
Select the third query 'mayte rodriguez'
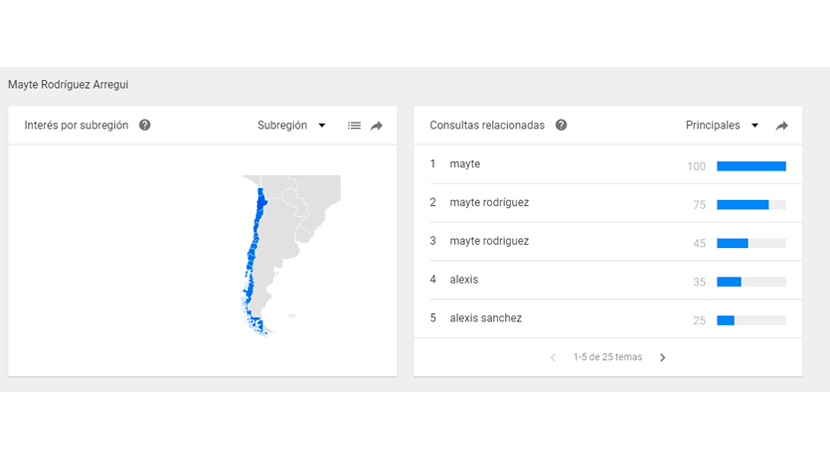489,241
